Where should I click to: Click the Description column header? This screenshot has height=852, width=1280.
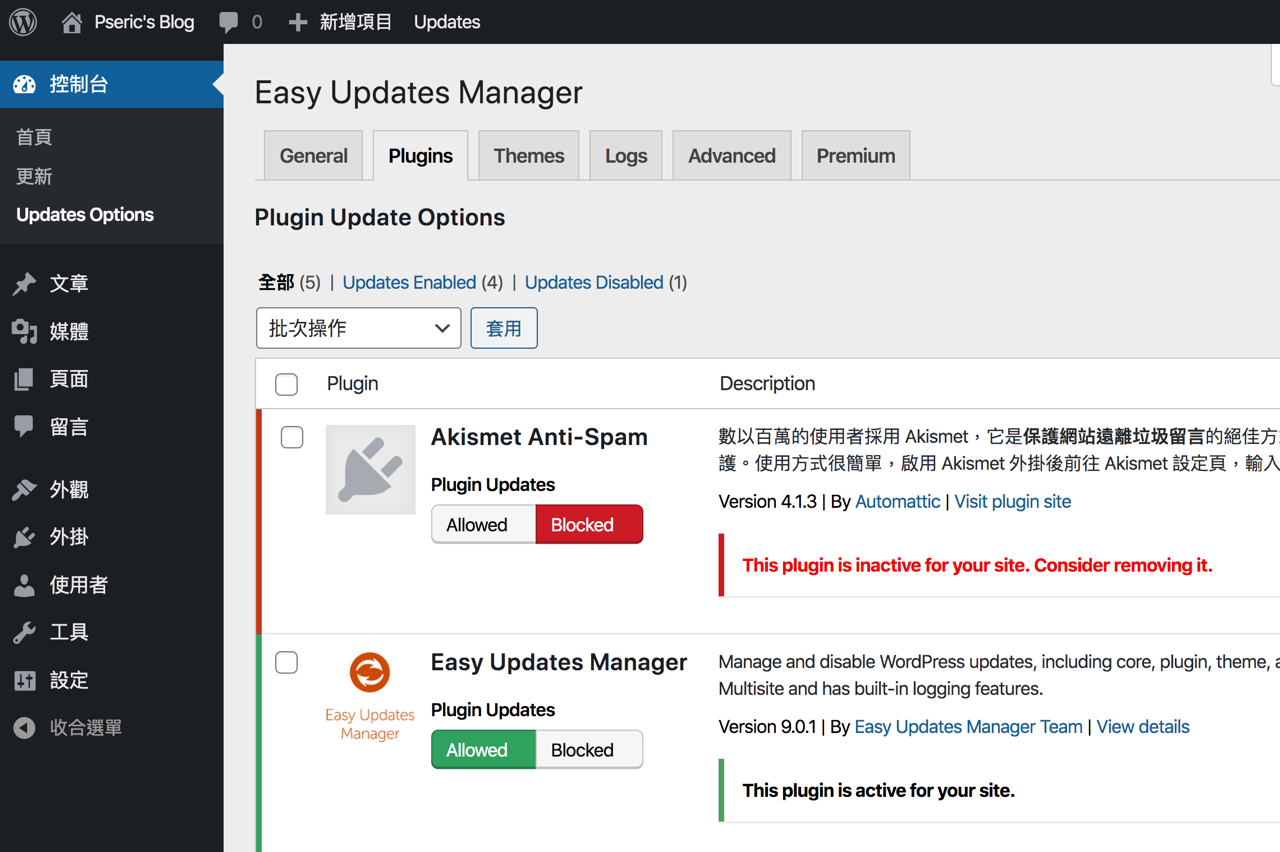tap(767, 384)
